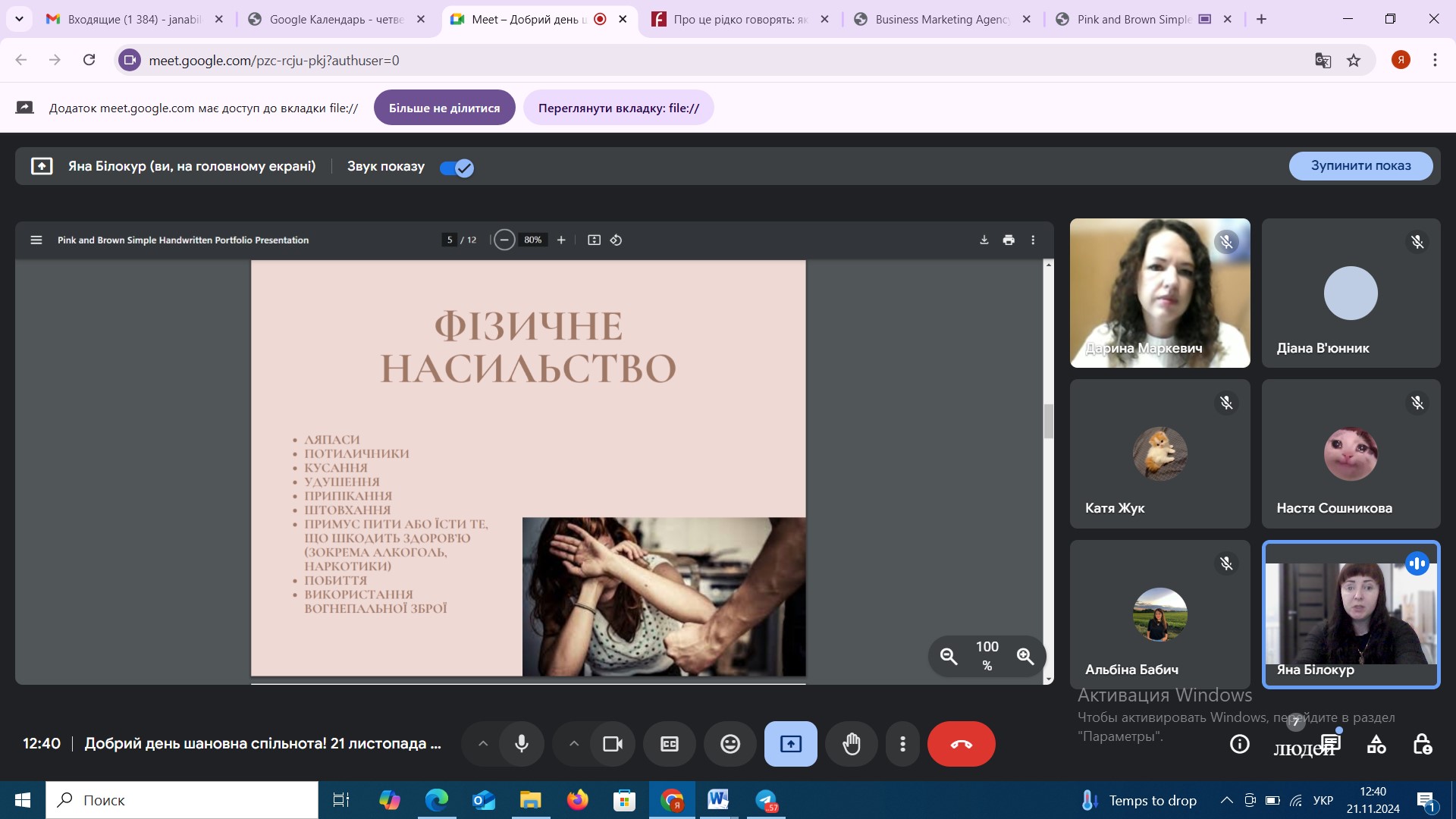Reload the Meet page

[x=89, y=60]
